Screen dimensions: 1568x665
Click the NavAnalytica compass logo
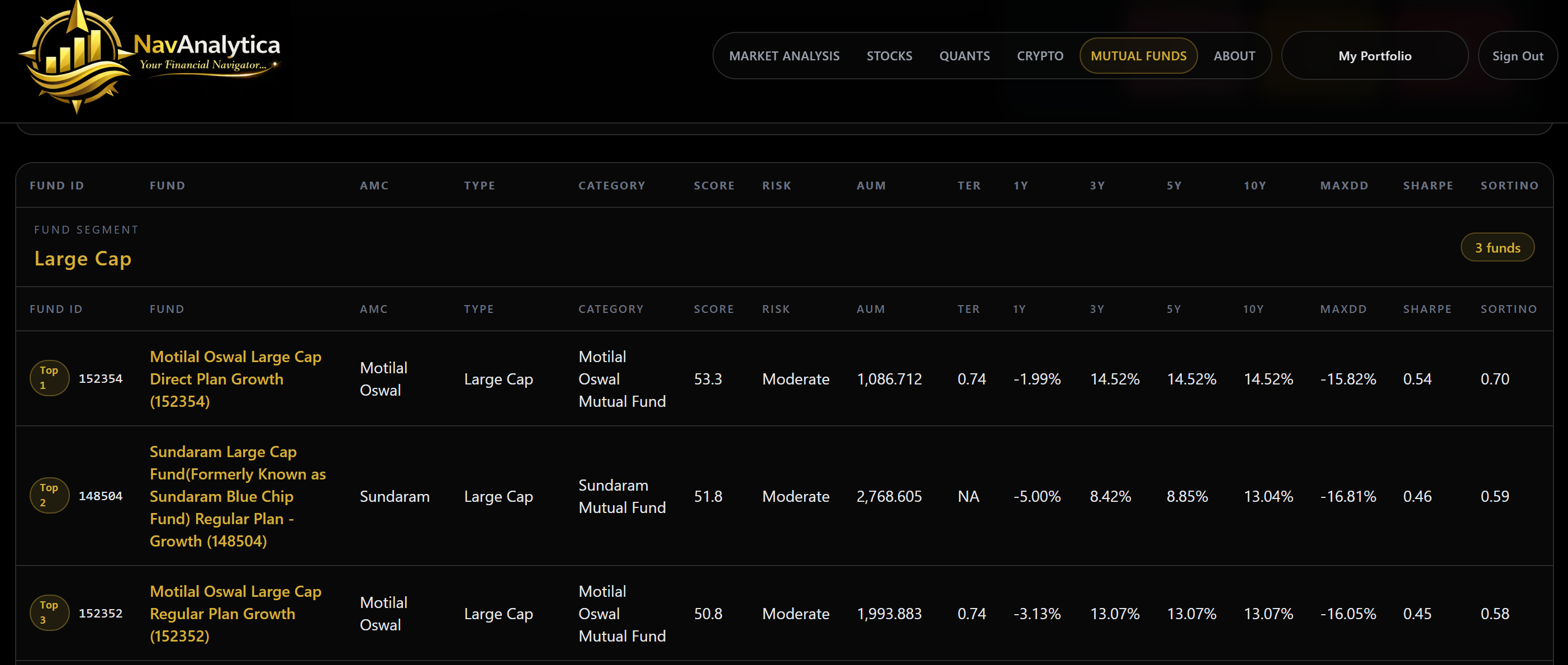pos(76,56)
